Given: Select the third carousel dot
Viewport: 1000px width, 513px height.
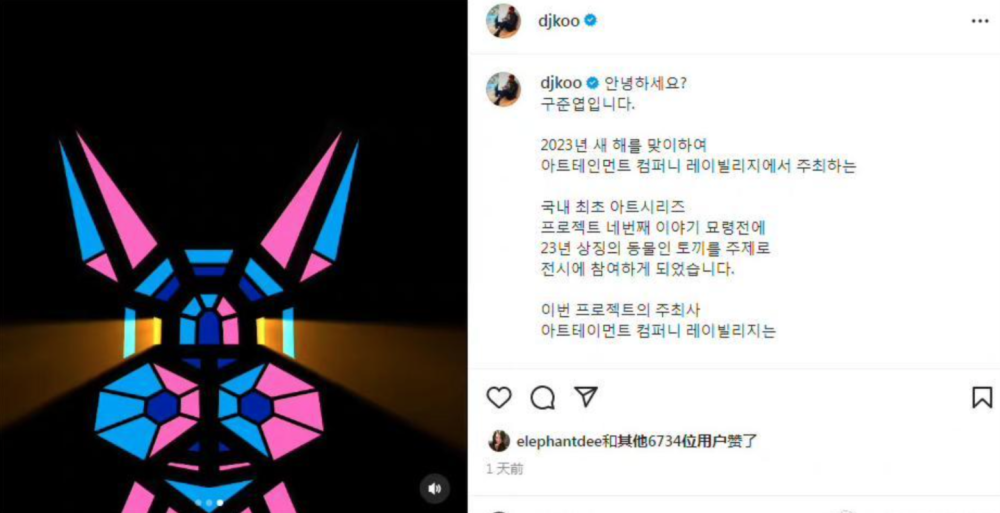Looking at the screenshot, I should point(220,503).
